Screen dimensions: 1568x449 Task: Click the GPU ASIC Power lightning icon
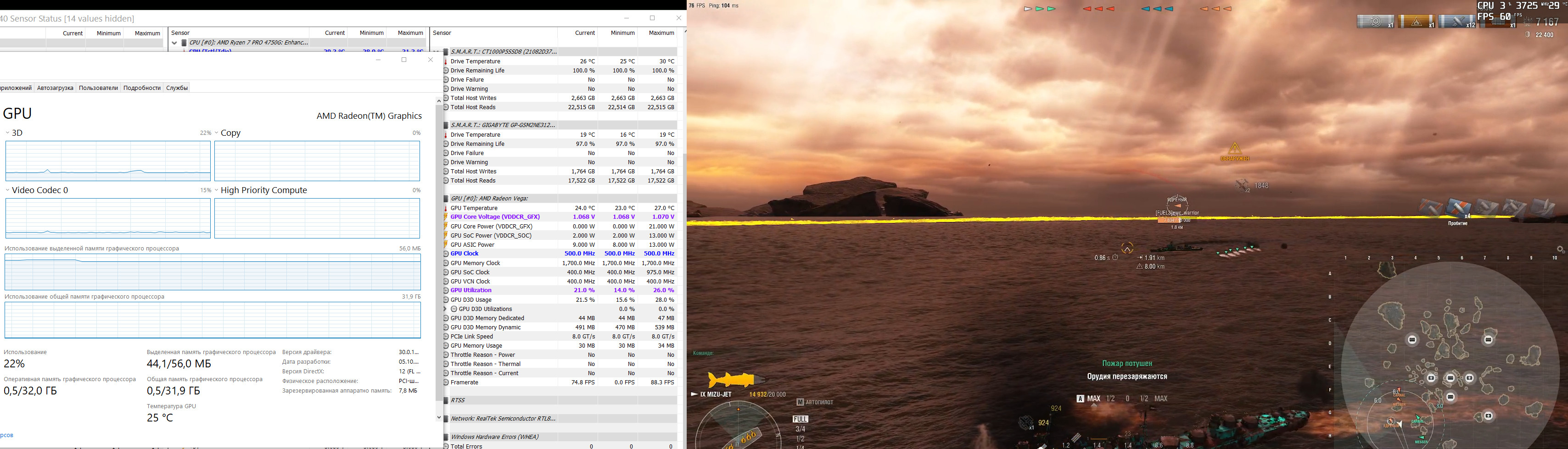point(446,244)
